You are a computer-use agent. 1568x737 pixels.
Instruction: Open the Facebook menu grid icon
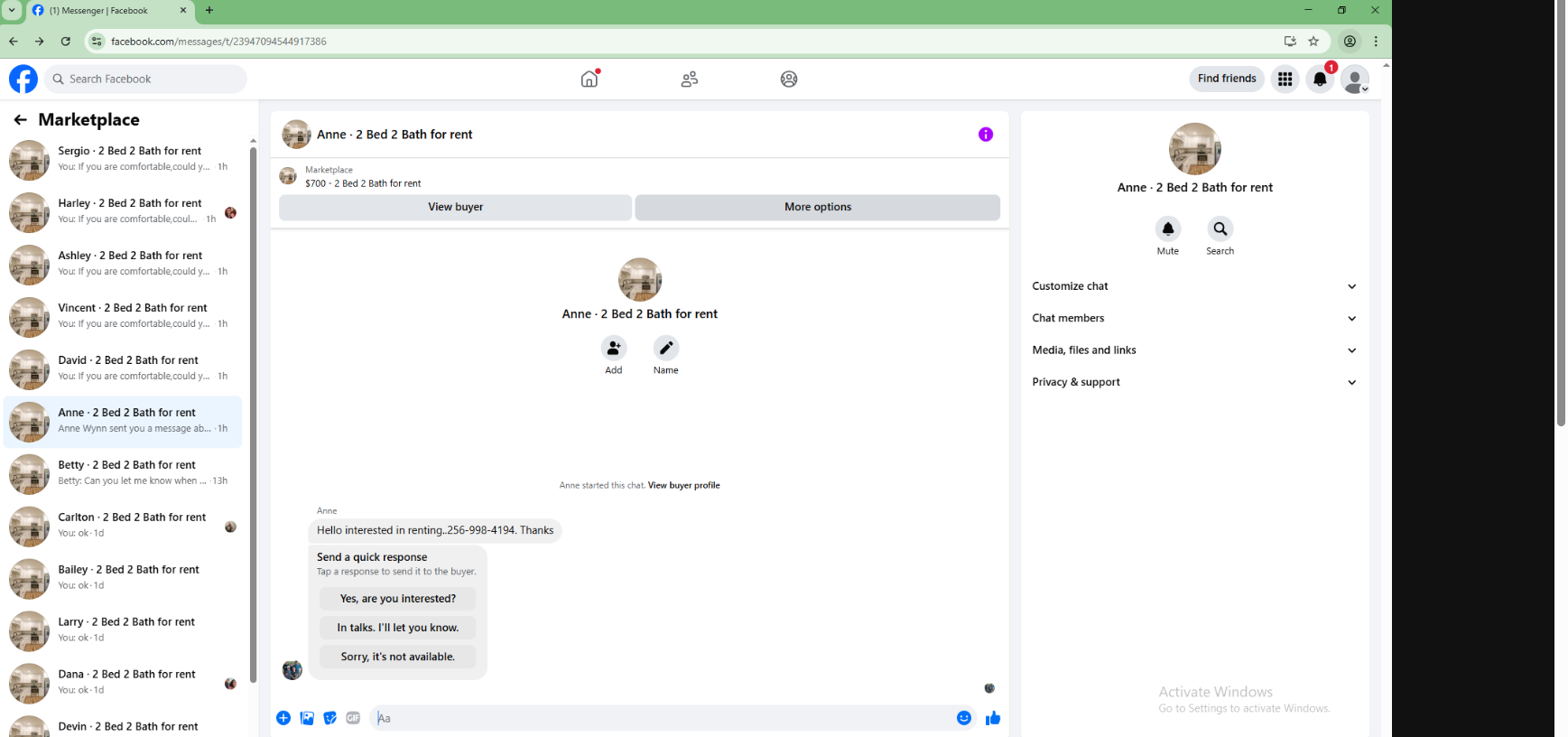click(x=1285, y=79)
